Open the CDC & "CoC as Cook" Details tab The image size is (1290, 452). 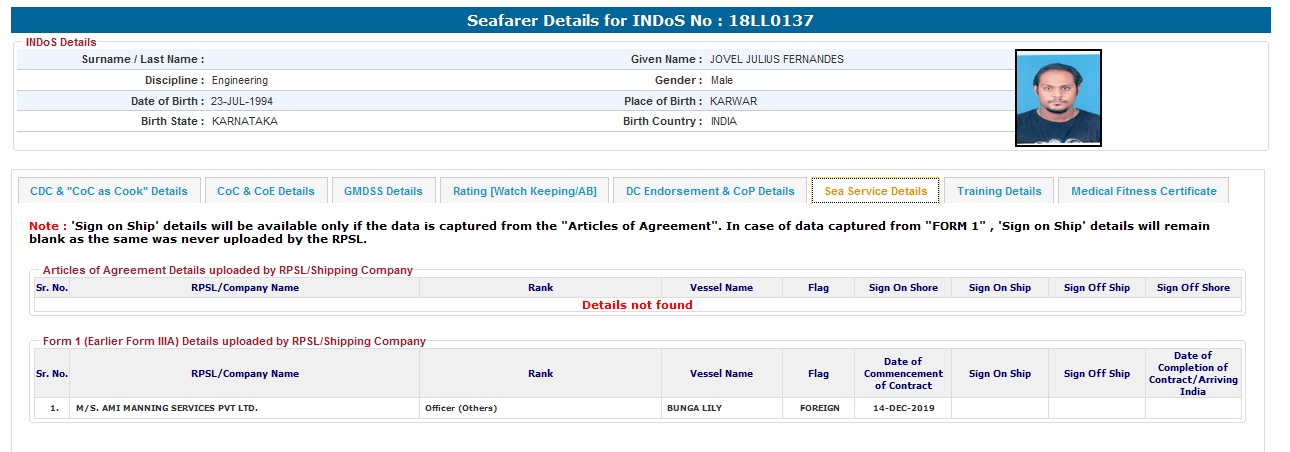pyautogui.click(x=109, y=191)
